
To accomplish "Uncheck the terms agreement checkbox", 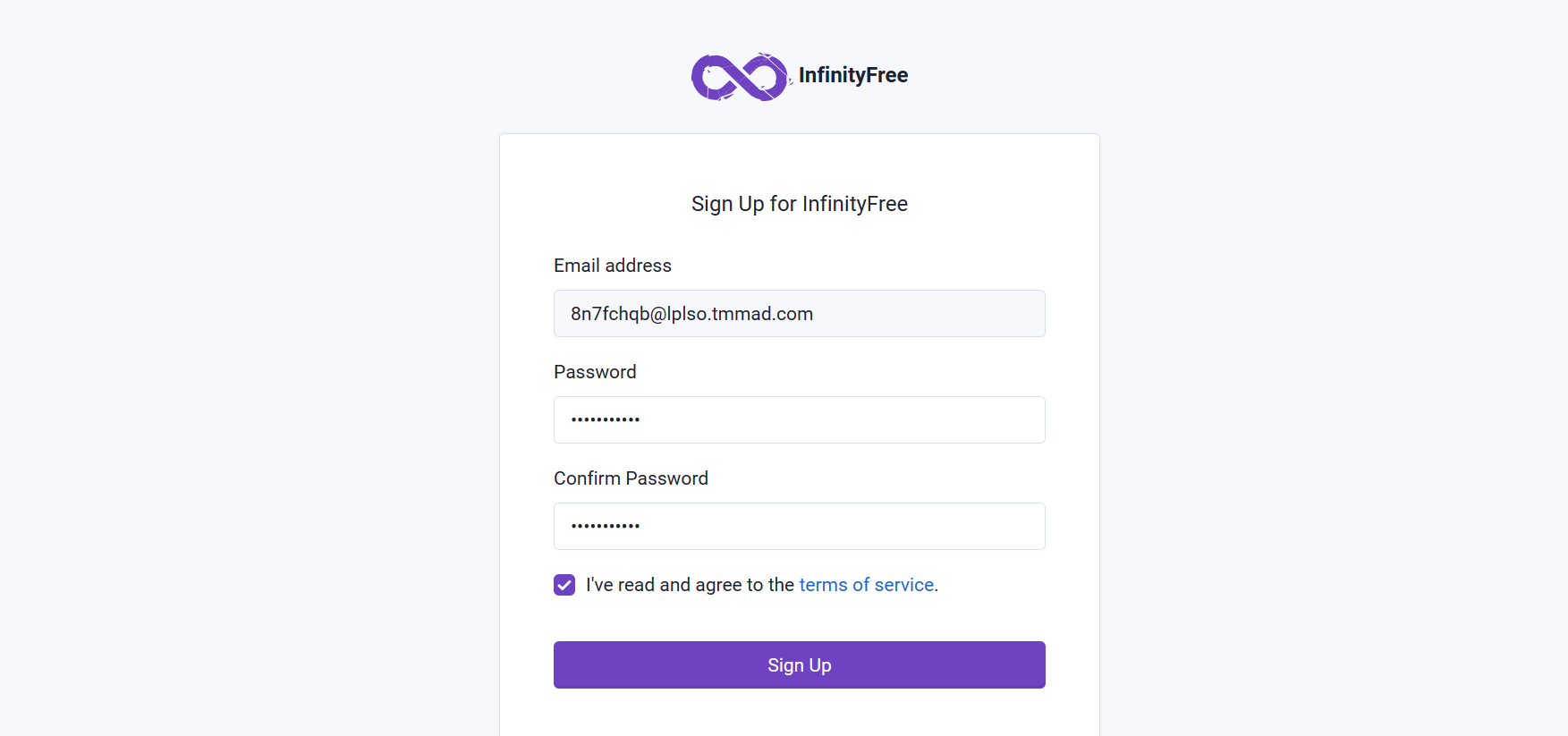I will coord(564,585).
